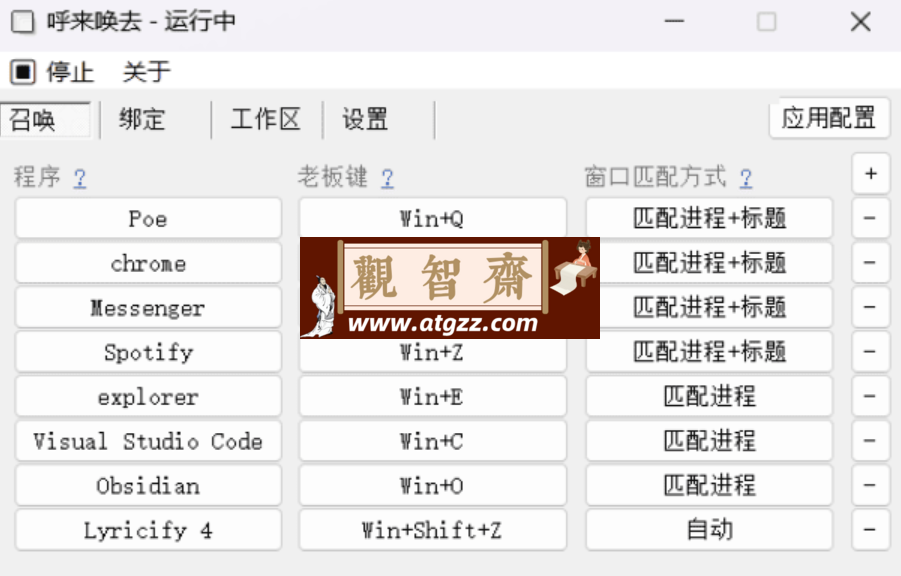Change match mode for Visual Studio Code

(709, 441)
